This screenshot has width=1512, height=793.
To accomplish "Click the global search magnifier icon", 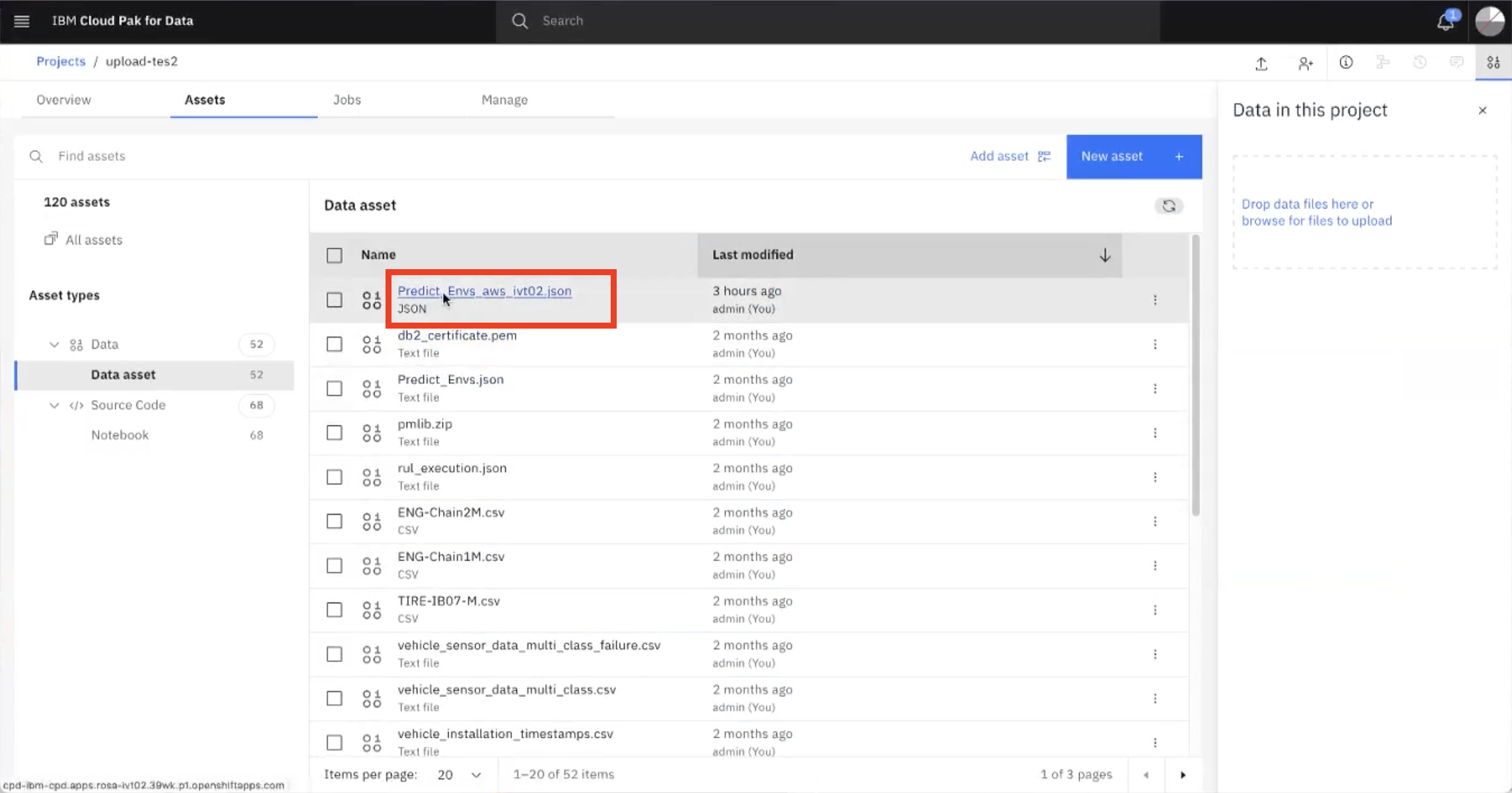I will (x=519, y=21).
